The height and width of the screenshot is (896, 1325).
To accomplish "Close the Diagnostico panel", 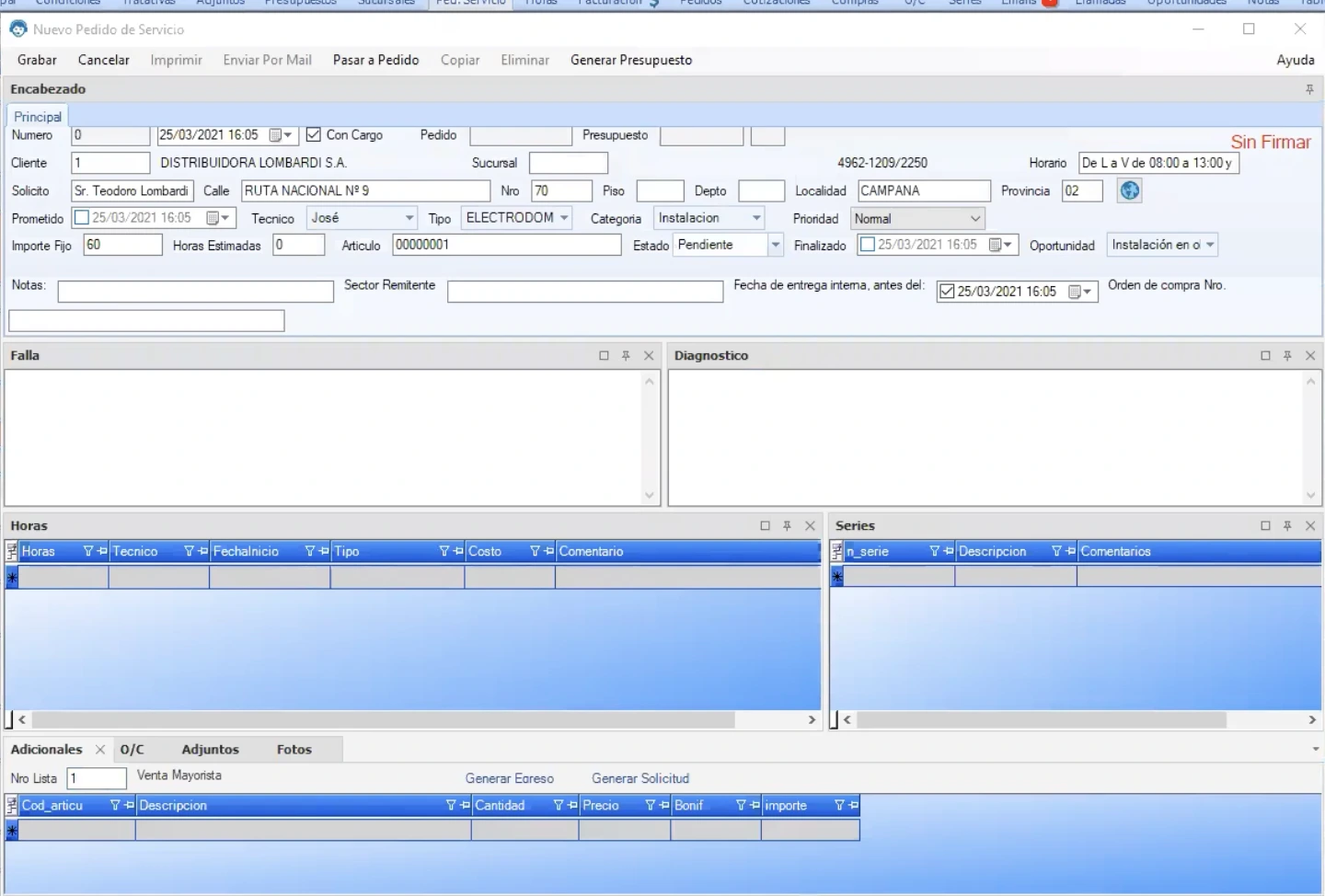I will [1310, 356].
